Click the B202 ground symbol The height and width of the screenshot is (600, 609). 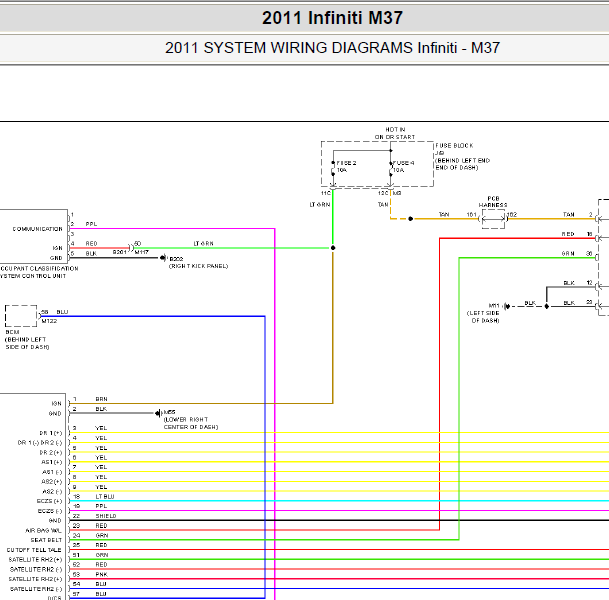click(163, 258)
